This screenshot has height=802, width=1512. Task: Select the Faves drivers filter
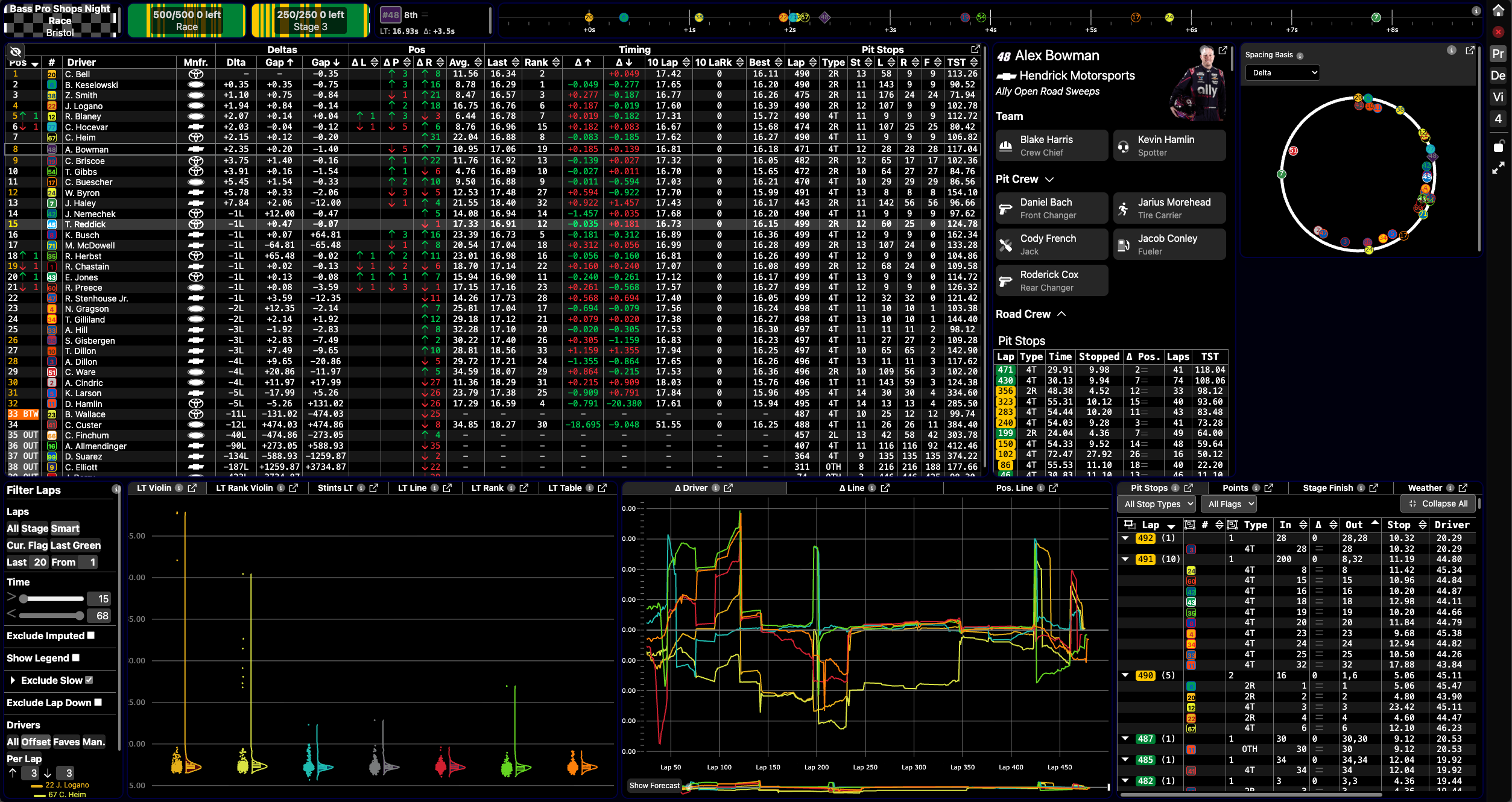pyautogui.click(x=66, y=742)
